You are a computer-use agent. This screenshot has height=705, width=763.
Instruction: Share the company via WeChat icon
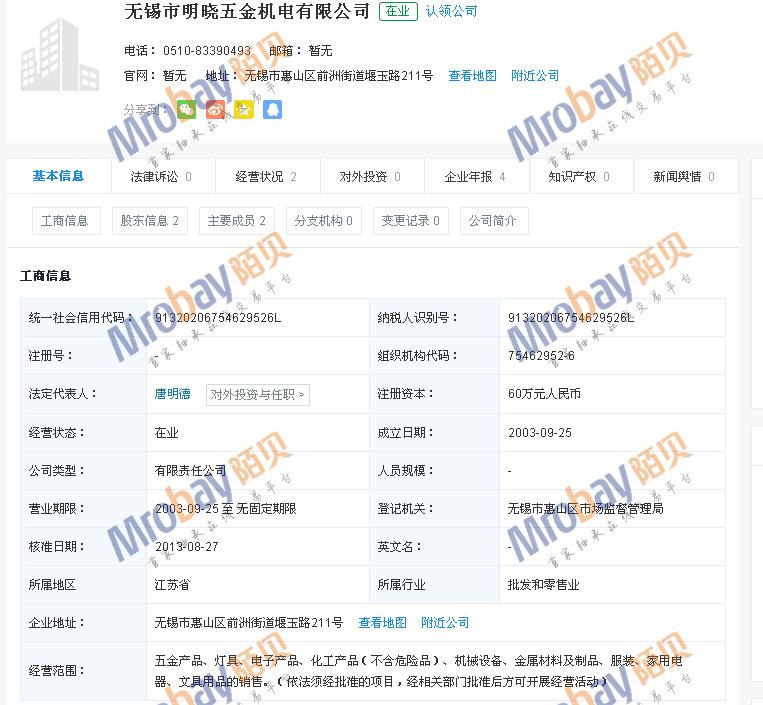186,110
